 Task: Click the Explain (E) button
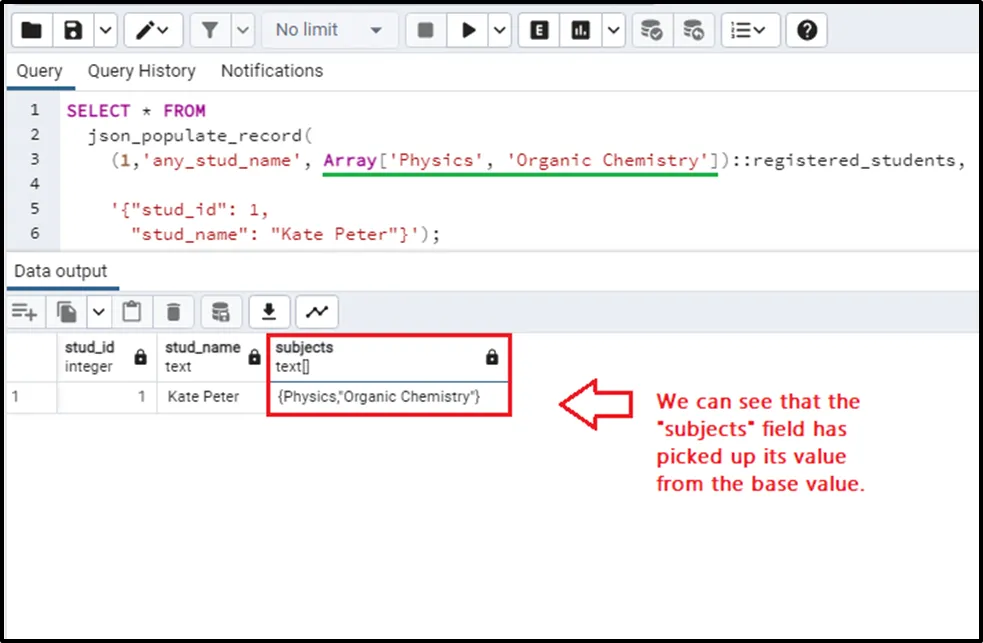tap(540, 30)
